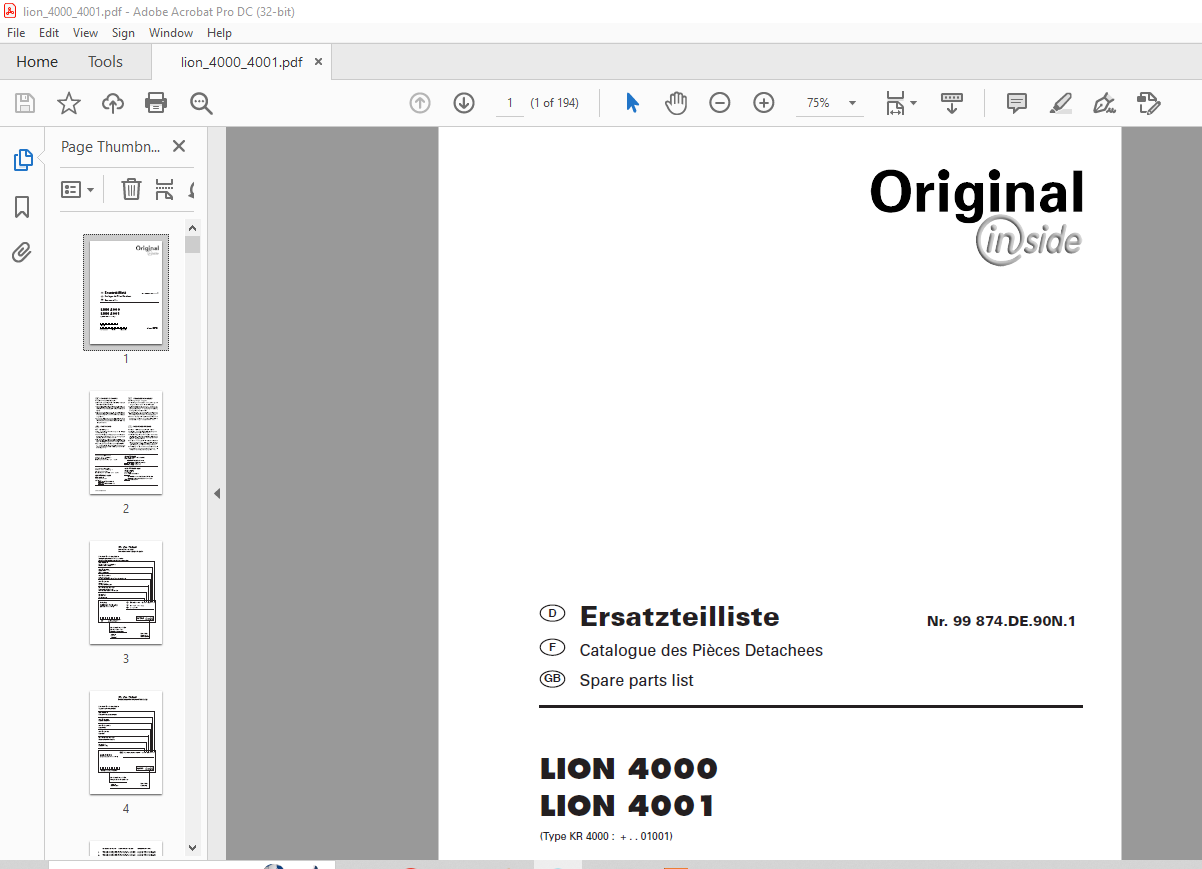Select page 4 thumbnail
Image resolution: width=1202 pixels, height=869 pixels.
[x=126, y=743]
